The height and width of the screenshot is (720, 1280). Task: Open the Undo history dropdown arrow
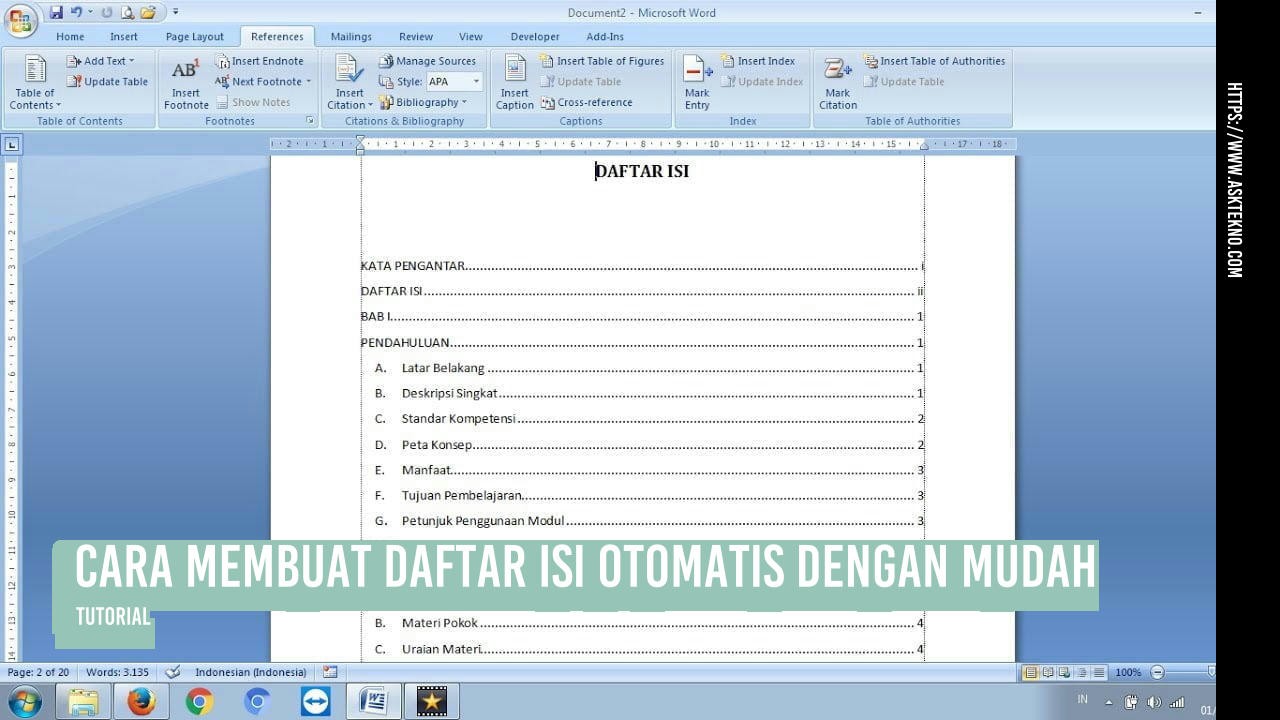(x=90, y=12)
